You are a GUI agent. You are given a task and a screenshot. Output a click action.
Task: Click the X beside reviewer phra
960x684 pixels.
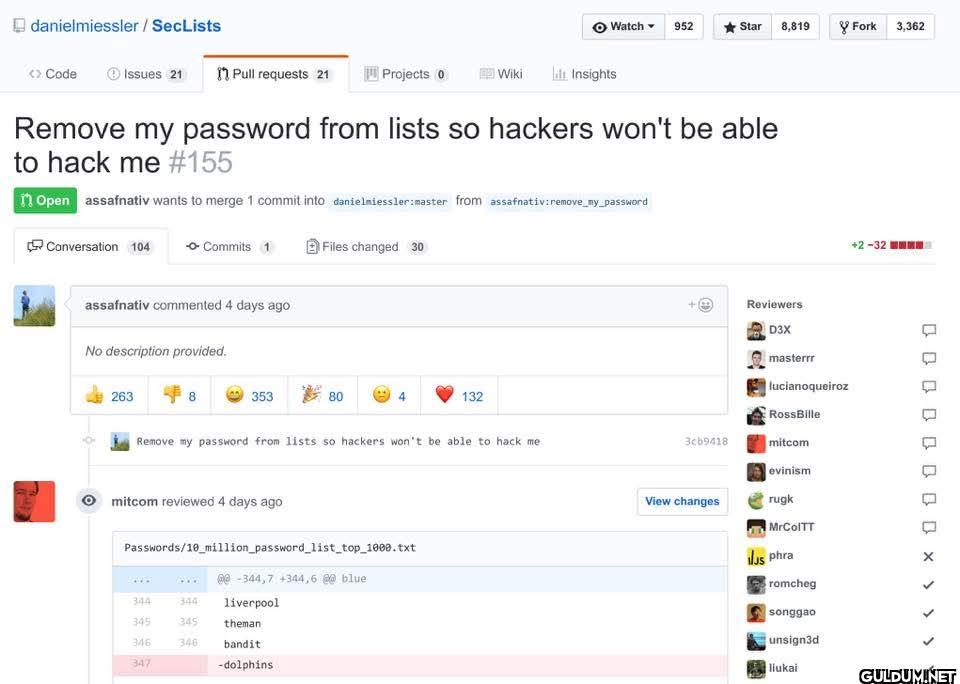[928, 556]
